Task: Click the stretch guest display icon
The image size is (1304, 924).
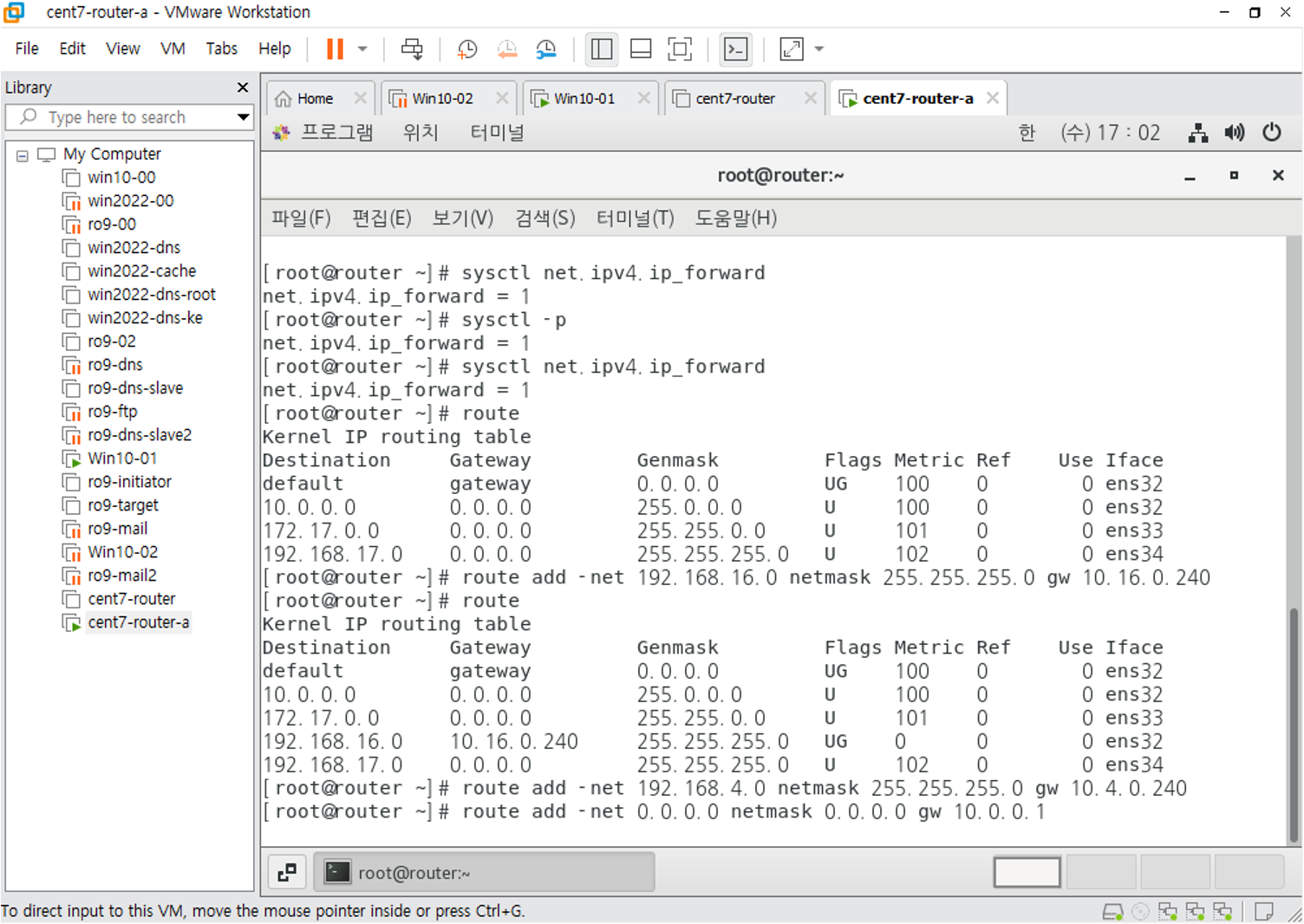Action: click(x=792, y=49)
